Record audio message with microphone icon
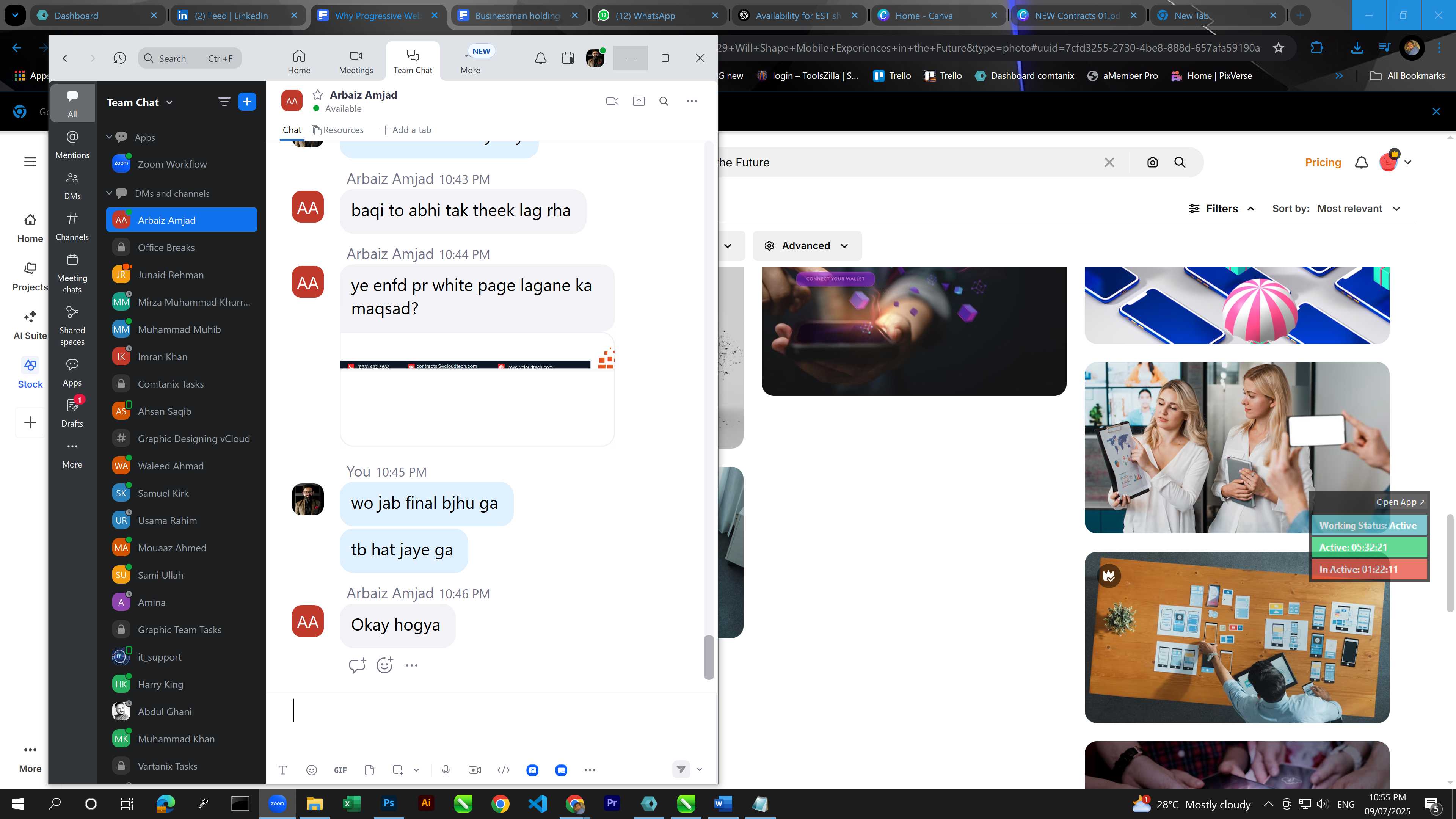The width and height of the screenshot is (1456, 819). (x=446, y=770)
